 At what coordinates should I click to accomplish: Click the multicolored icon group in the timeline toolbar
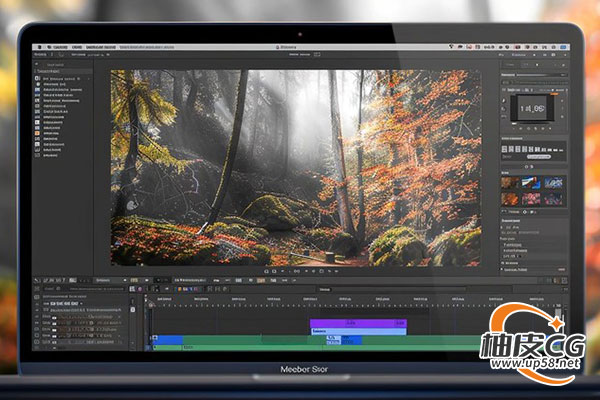coord(188,289)
